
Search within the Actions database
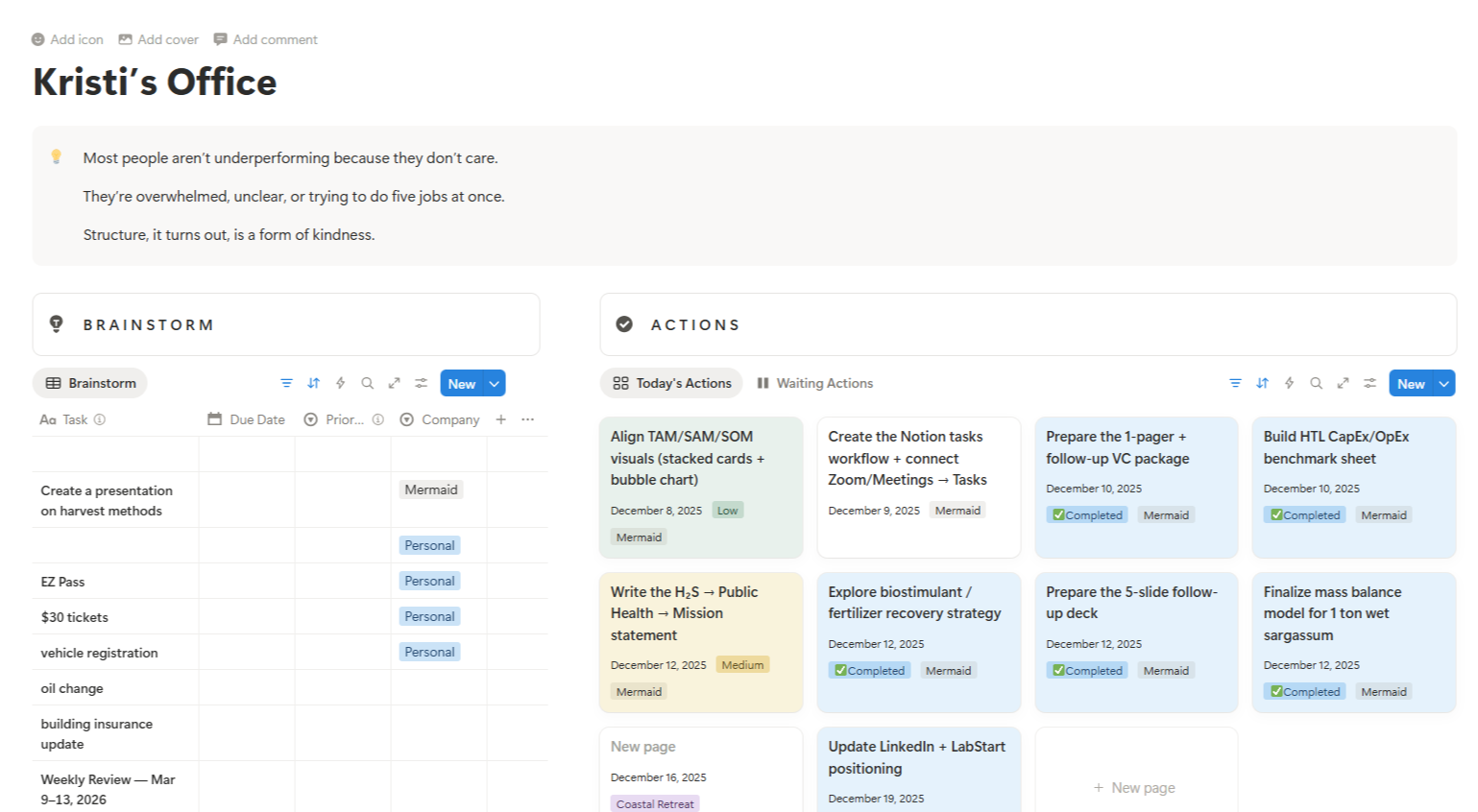click(1317, 382)
